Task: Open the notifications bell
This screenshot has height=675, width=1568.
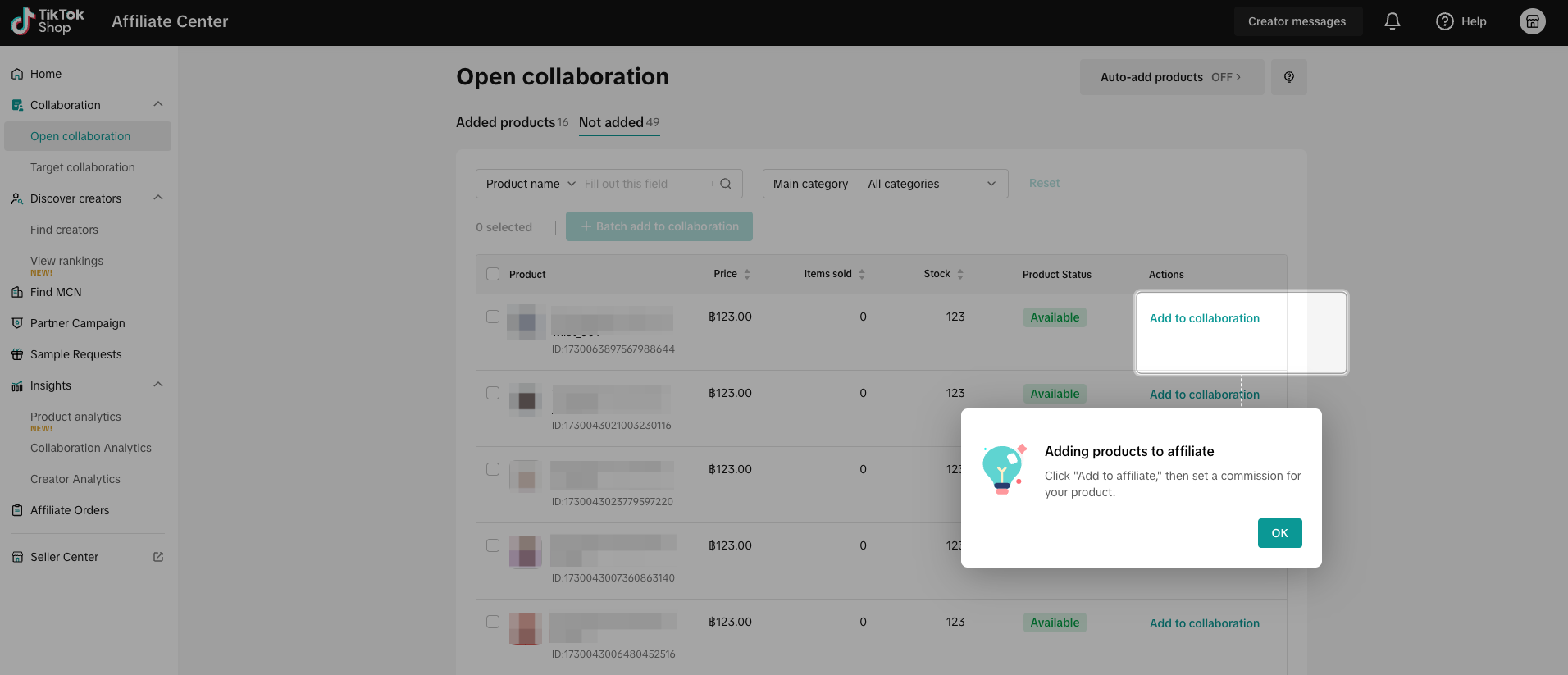Action: click(1392, 21)
